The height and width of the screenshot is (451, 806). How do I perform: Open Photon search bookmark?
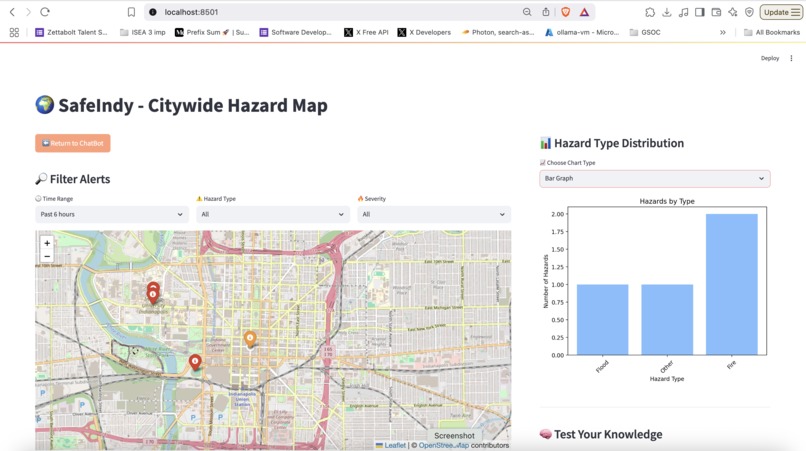pyautogui.click(x=498, y=32)
